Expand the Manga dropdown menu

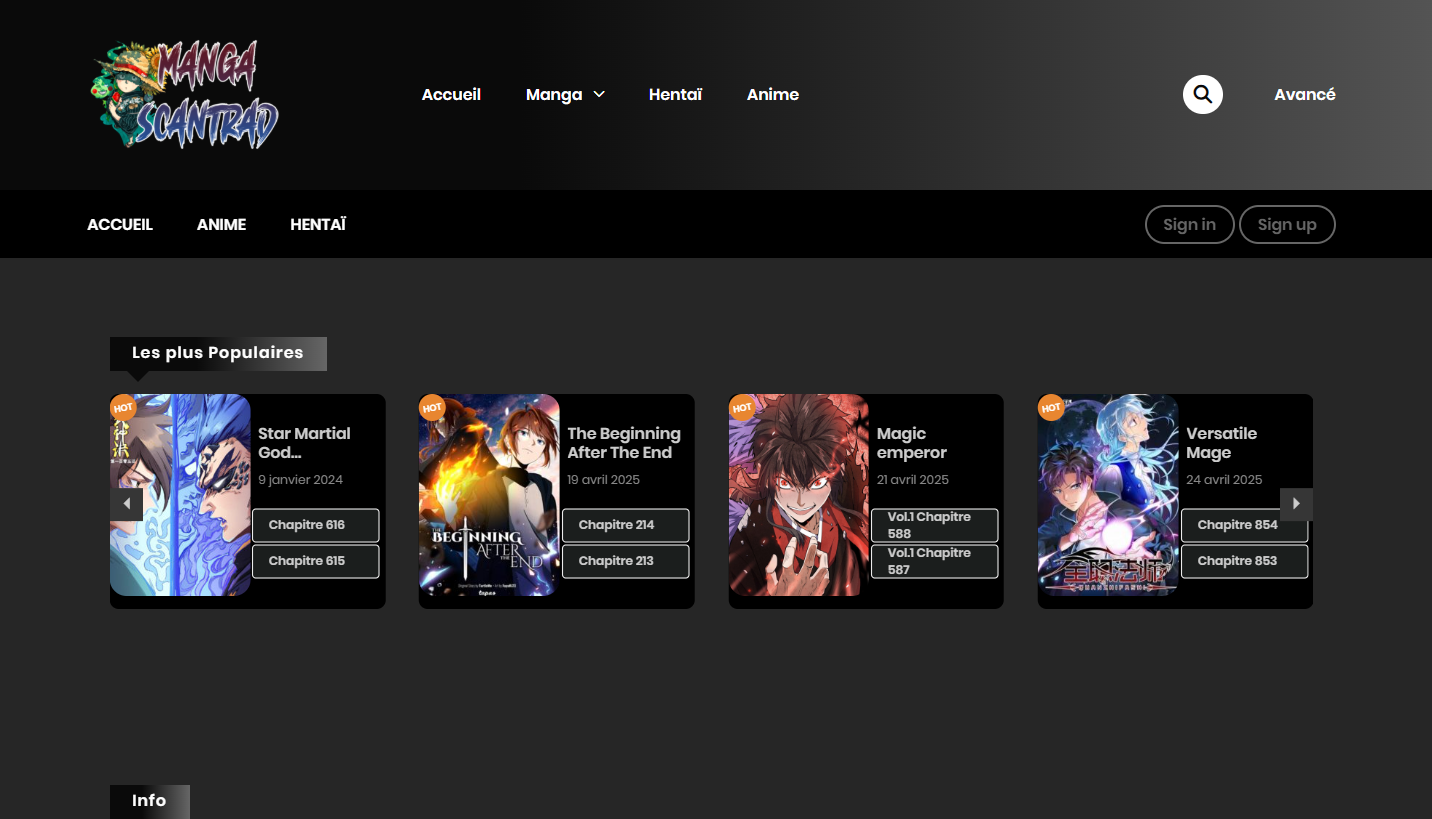[x=565, y=95]
